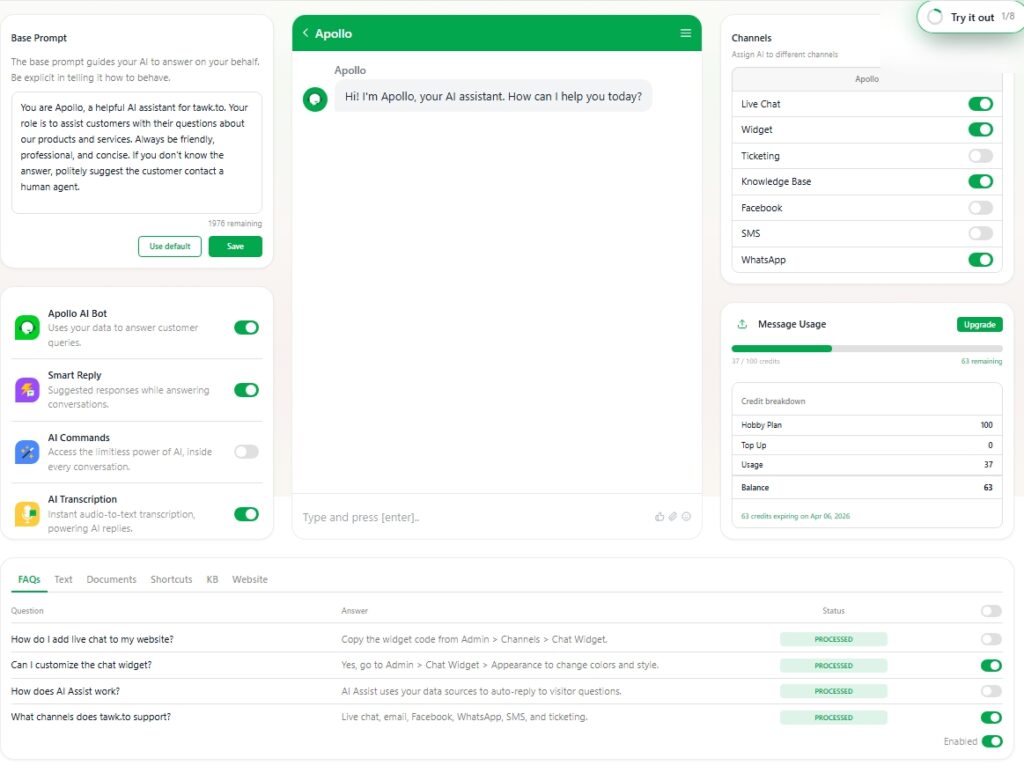Disable 'customize the chat widget' FAQ toggle
This screenshot has height=773, width=1024.
click(991, 665)
